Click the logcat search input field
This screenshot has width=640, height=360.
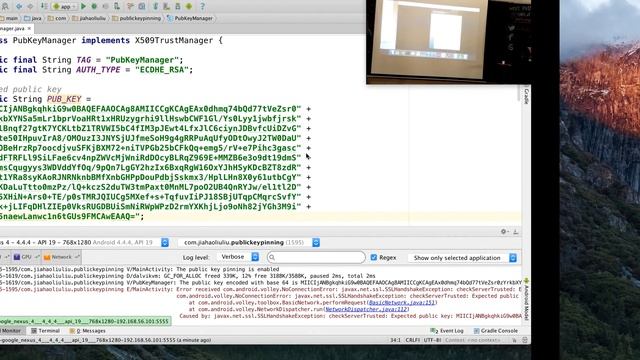tap(316, 257)
